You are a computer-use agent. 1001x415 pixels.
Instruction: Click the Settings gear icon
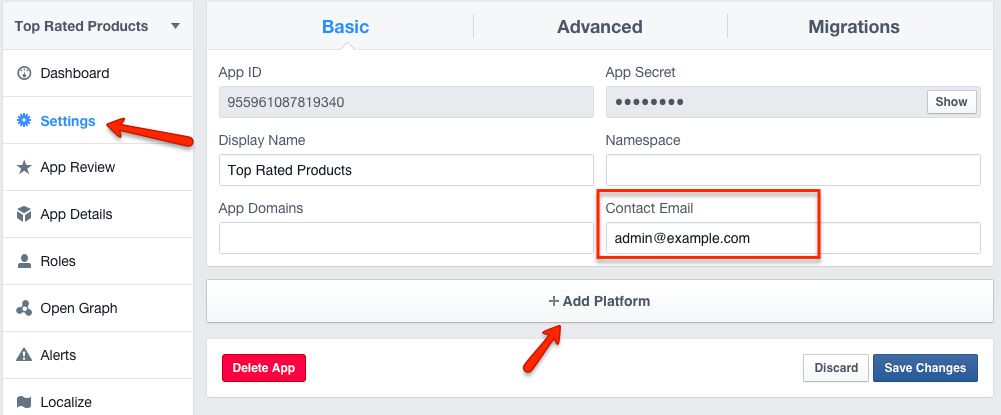[x=24, y=121]
